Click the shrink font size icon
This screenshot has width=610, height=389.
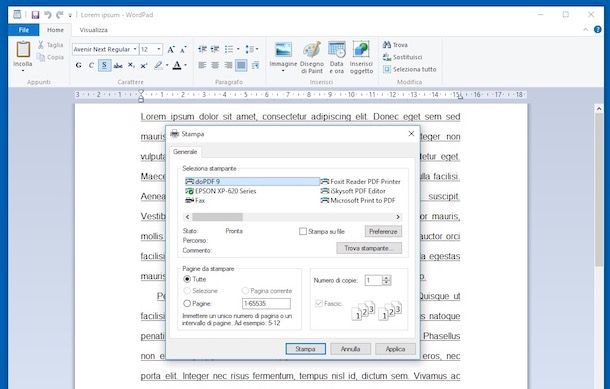click(x=183, y=49)
